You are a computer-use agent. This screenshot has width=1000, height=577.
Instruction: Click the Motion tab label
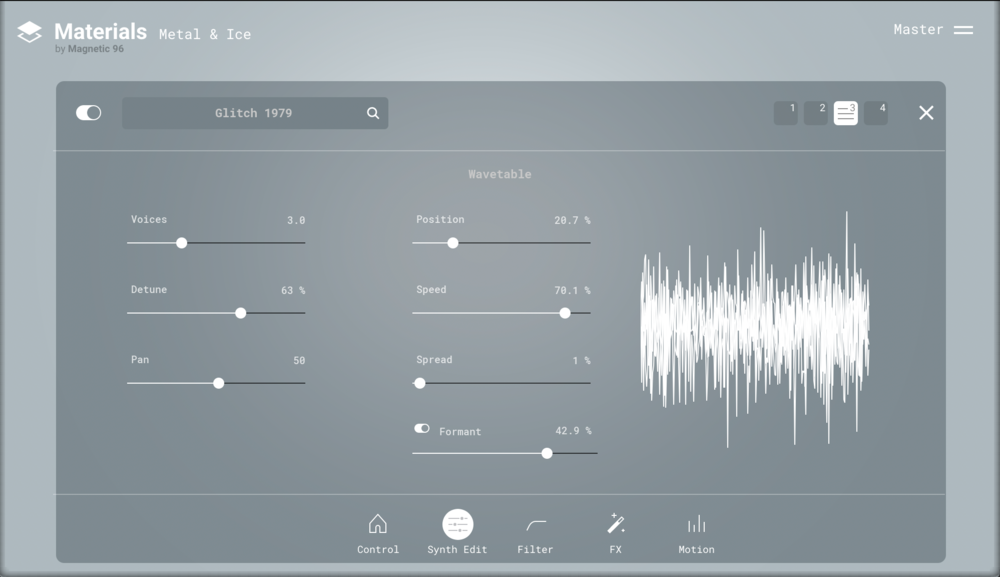pos(696,550)
